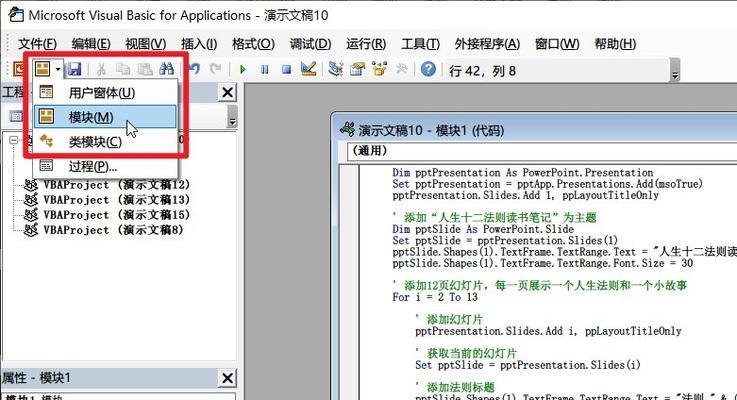Screen dimensions: 737x400
Task: Choose 过程(P)... in the insert dropdown
Action: point(105,166)
